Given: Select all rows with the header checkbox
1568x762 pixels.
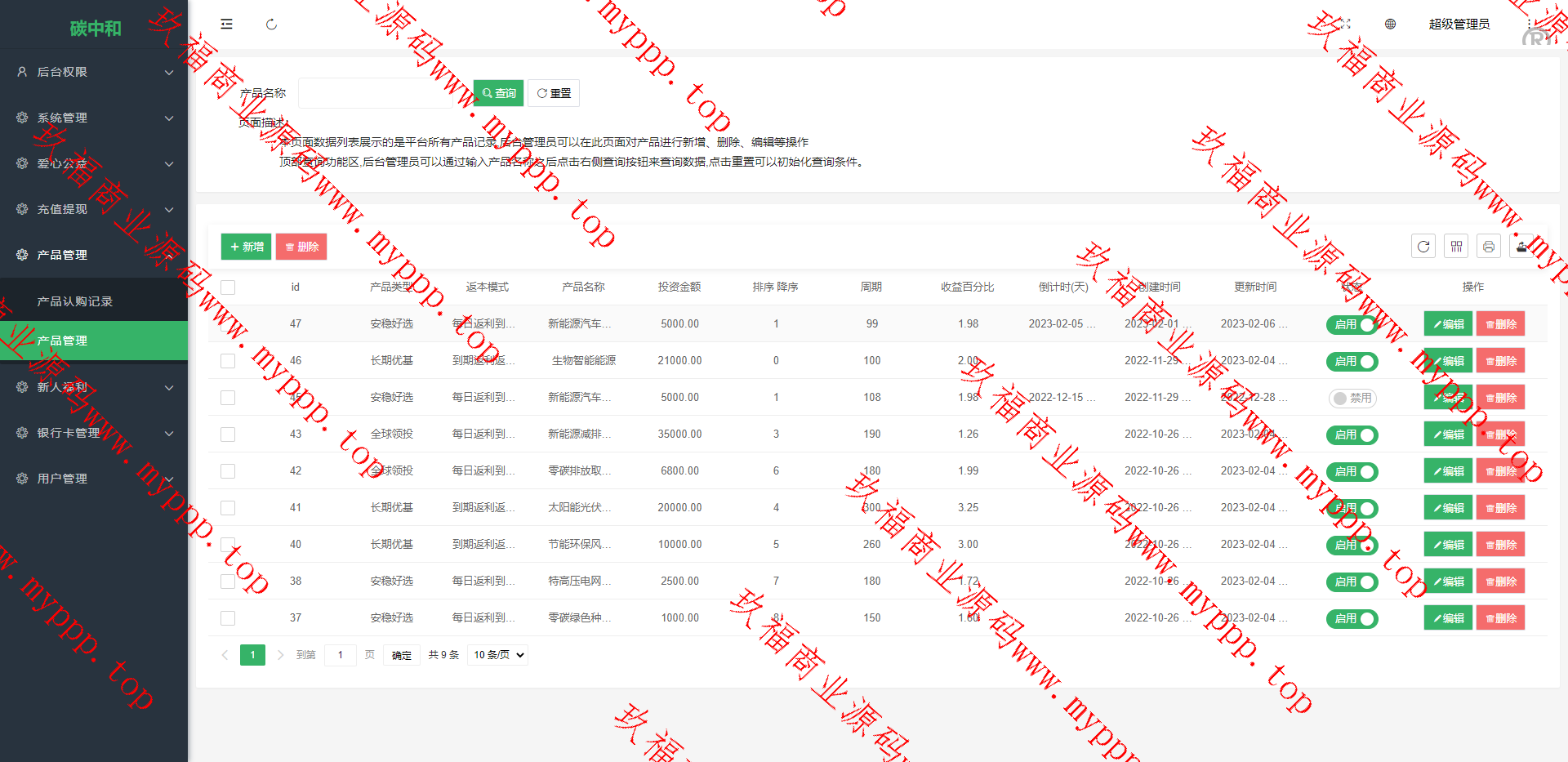Looking at the screenshot, I should point(228,287).
